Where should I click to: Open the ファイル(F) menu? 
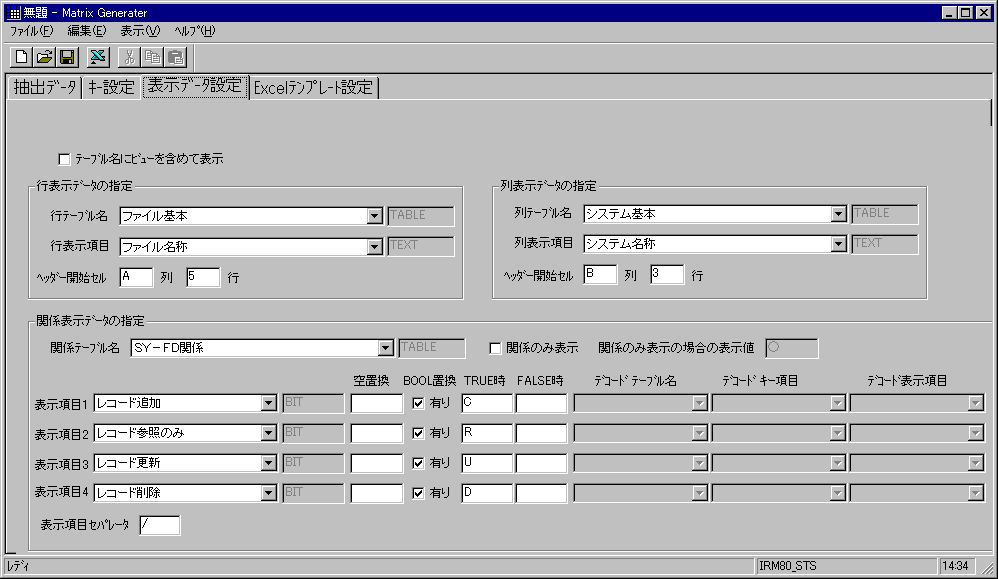pos(30,31)
